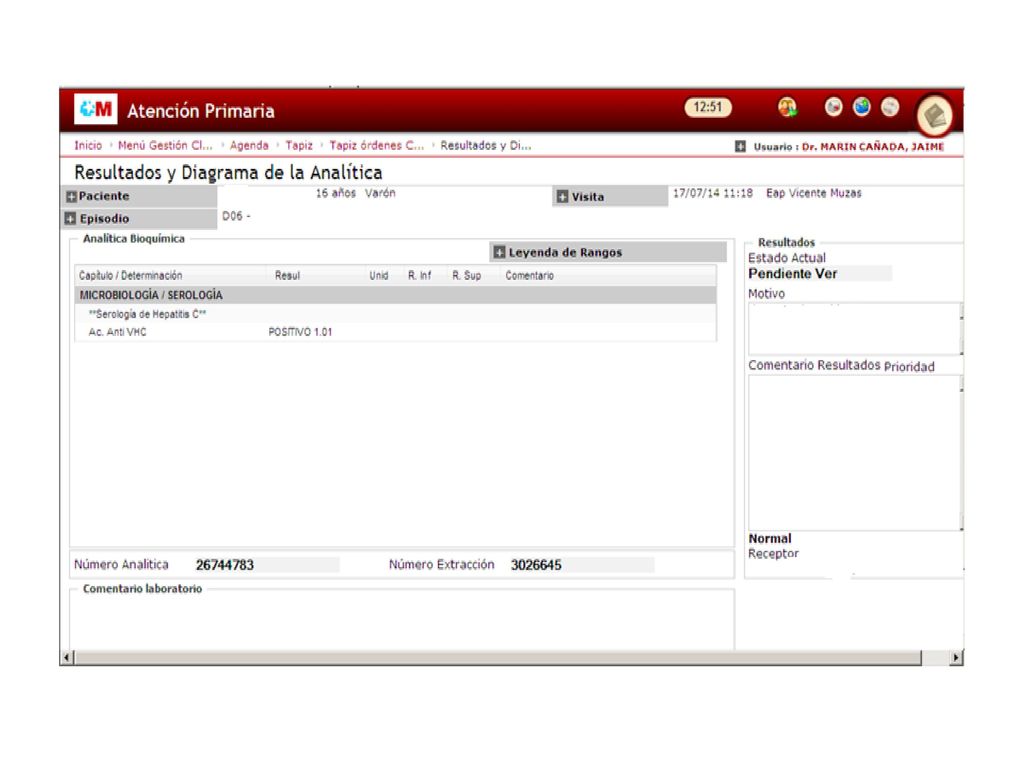Click the Madrid health service logo
Image resolution: width=1024 pixels, height=768 pixels.
click(x=95, y=108)
